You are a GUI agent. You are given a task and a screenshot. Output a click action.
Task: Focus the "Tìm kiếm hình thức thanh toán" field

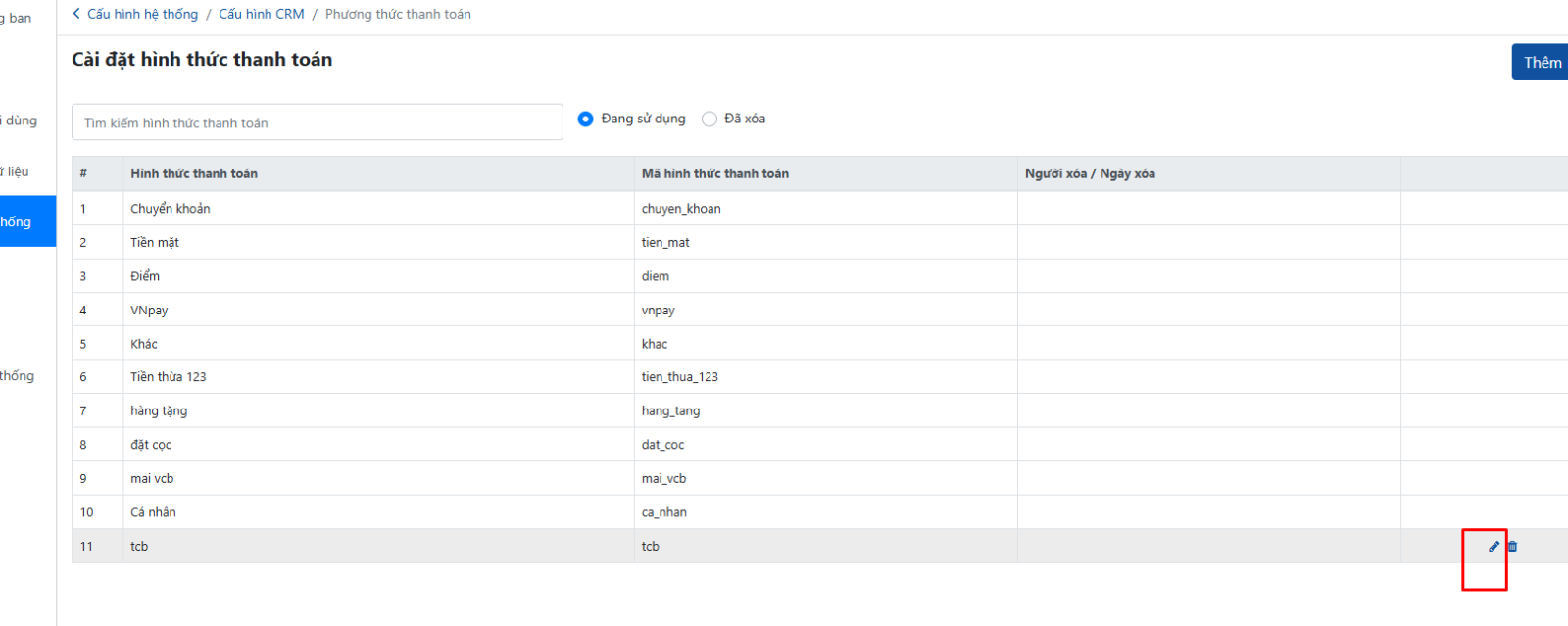[x=317, y=122]
